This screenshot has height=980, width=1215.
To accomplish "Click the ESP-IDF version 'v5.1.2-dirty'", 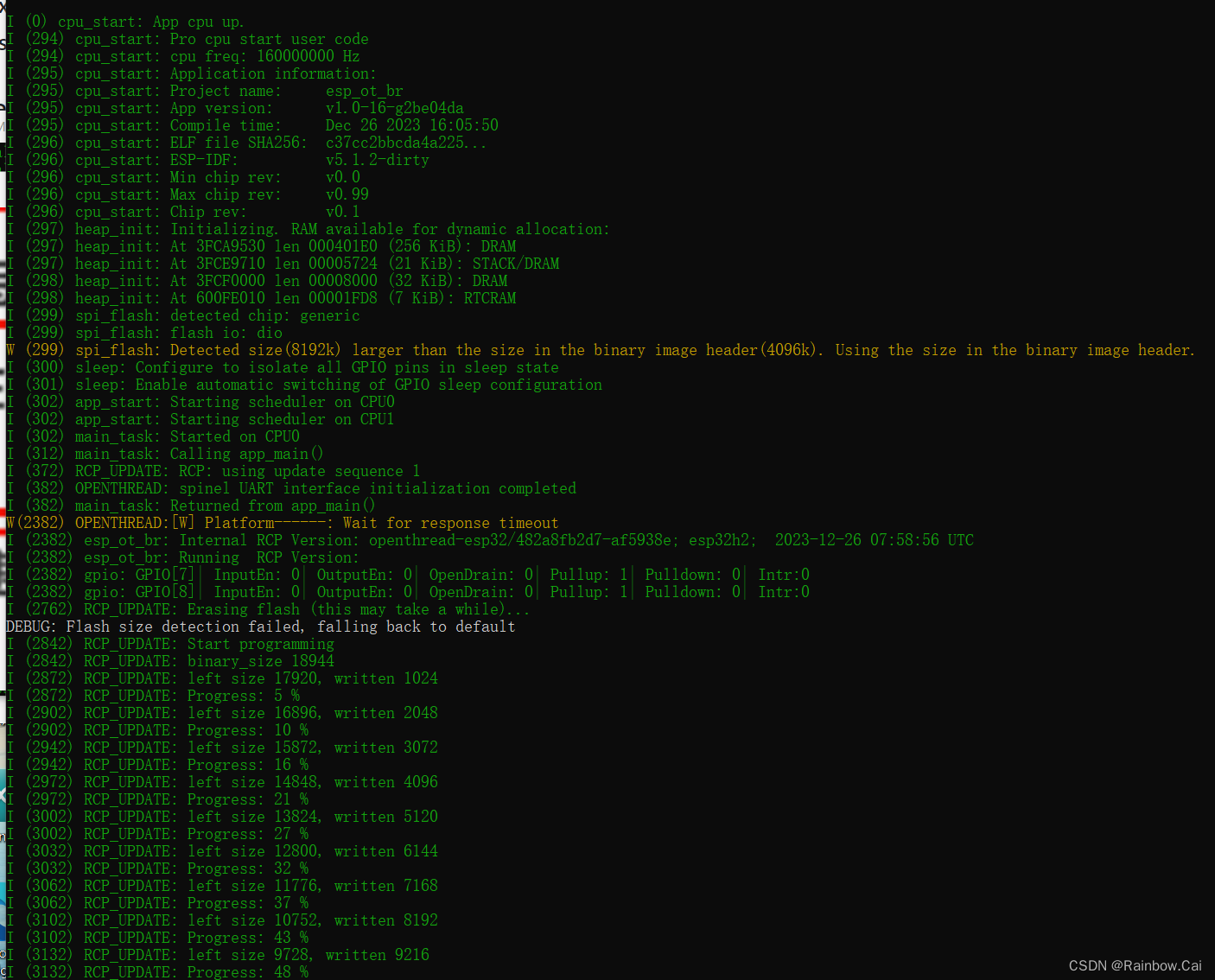I will [377, 160].
